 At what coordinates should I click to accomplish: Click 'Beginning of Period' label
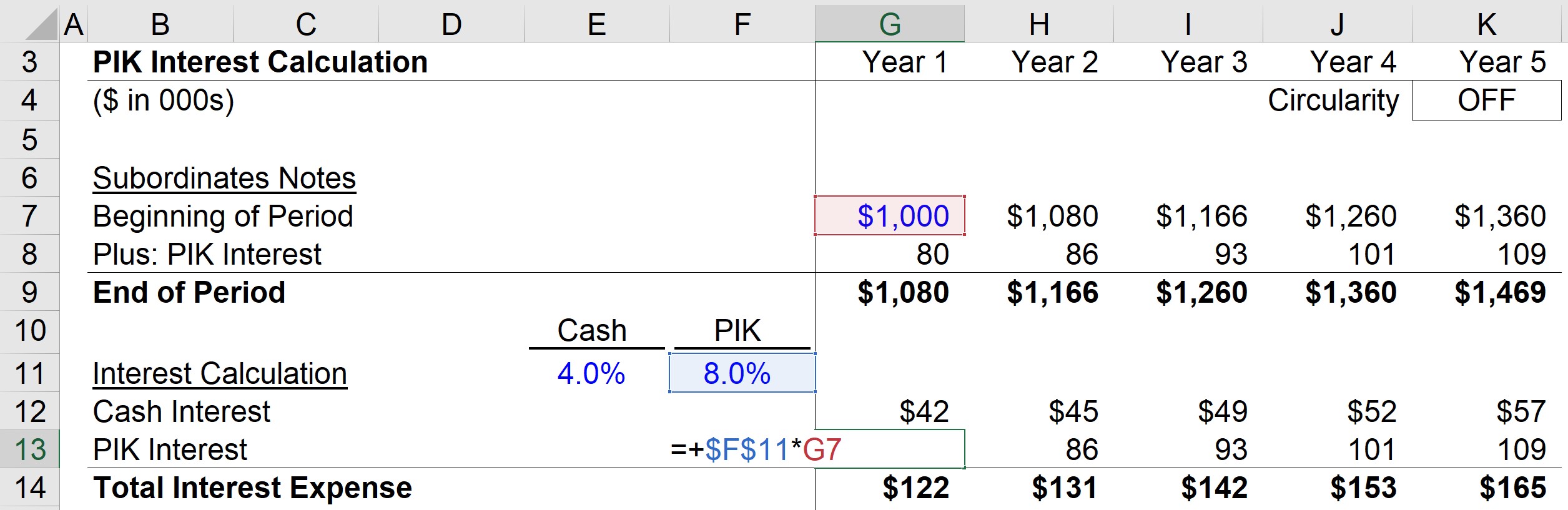(223, 217)
